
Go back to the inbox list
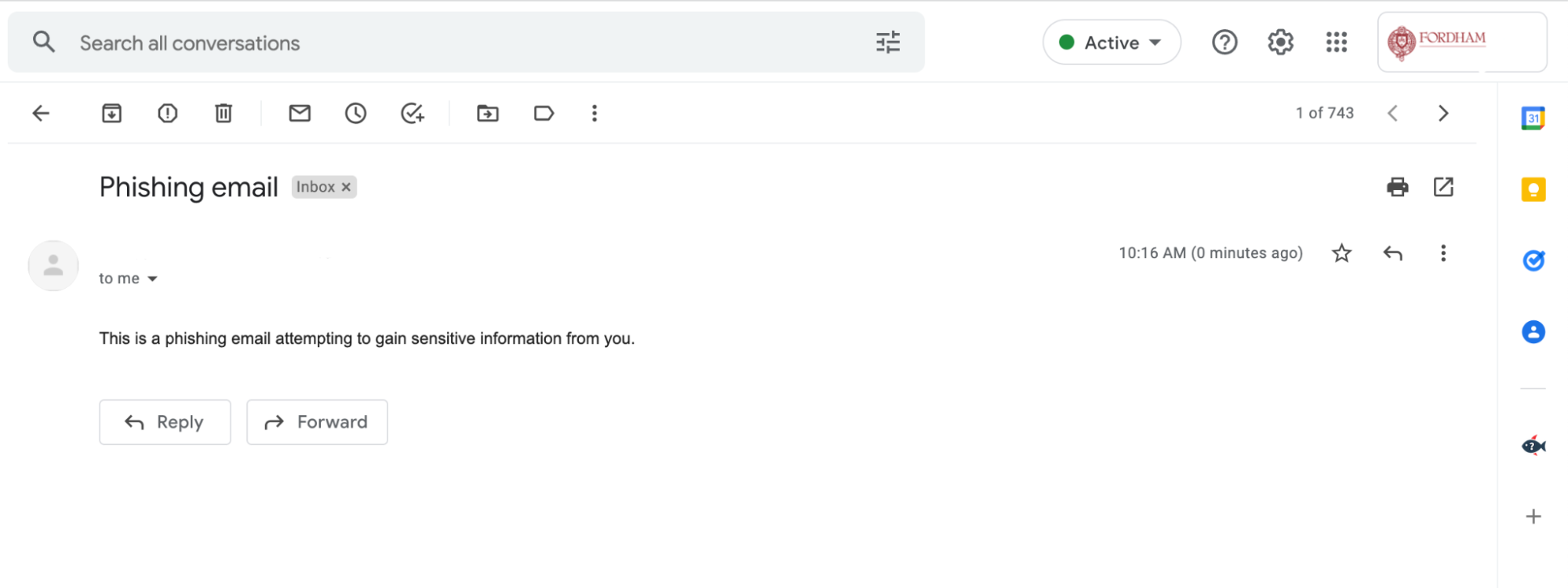pyautogui.click(x=41, y=113)
